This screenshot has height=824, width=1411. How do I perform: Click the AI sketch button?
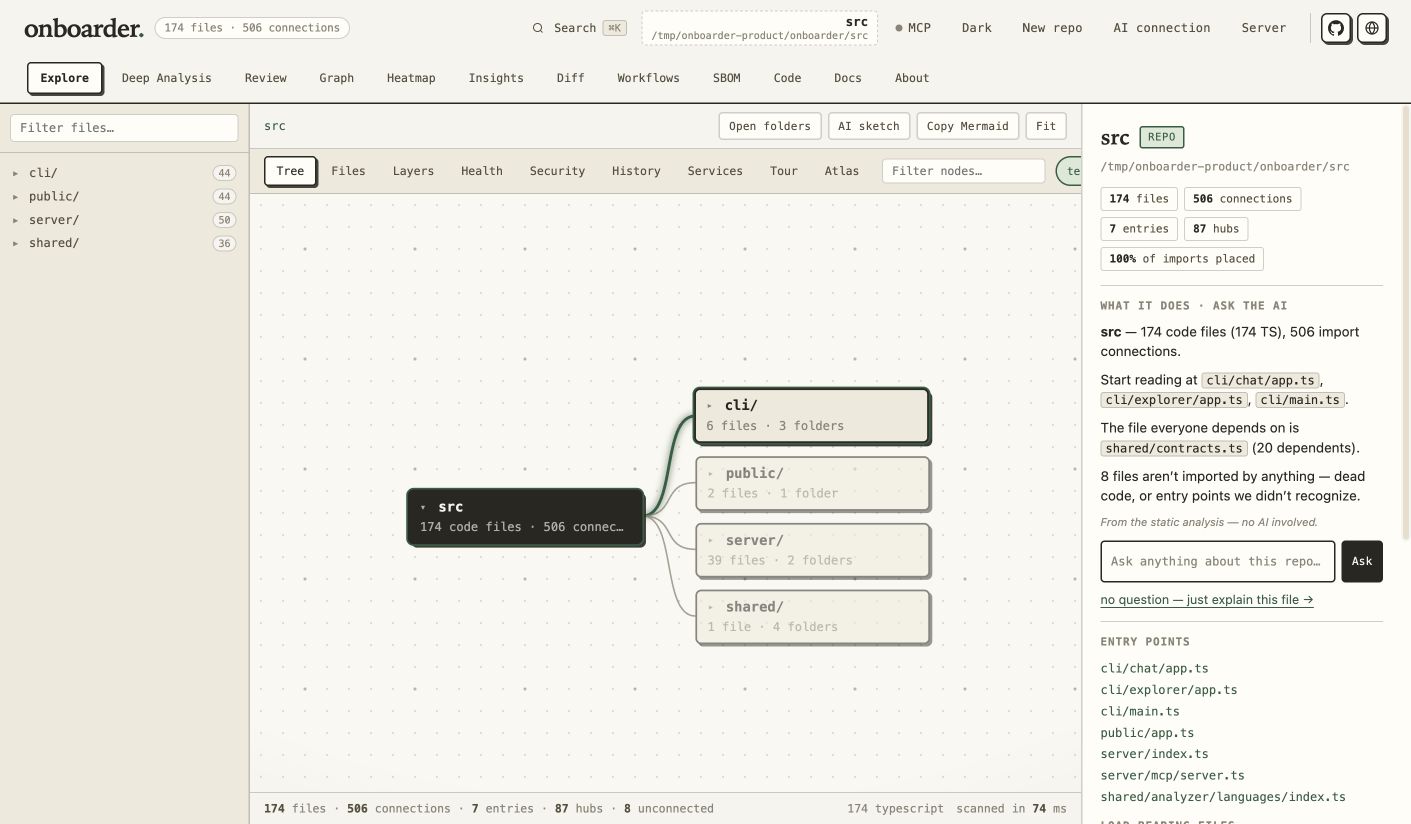[x=869, y=126]
